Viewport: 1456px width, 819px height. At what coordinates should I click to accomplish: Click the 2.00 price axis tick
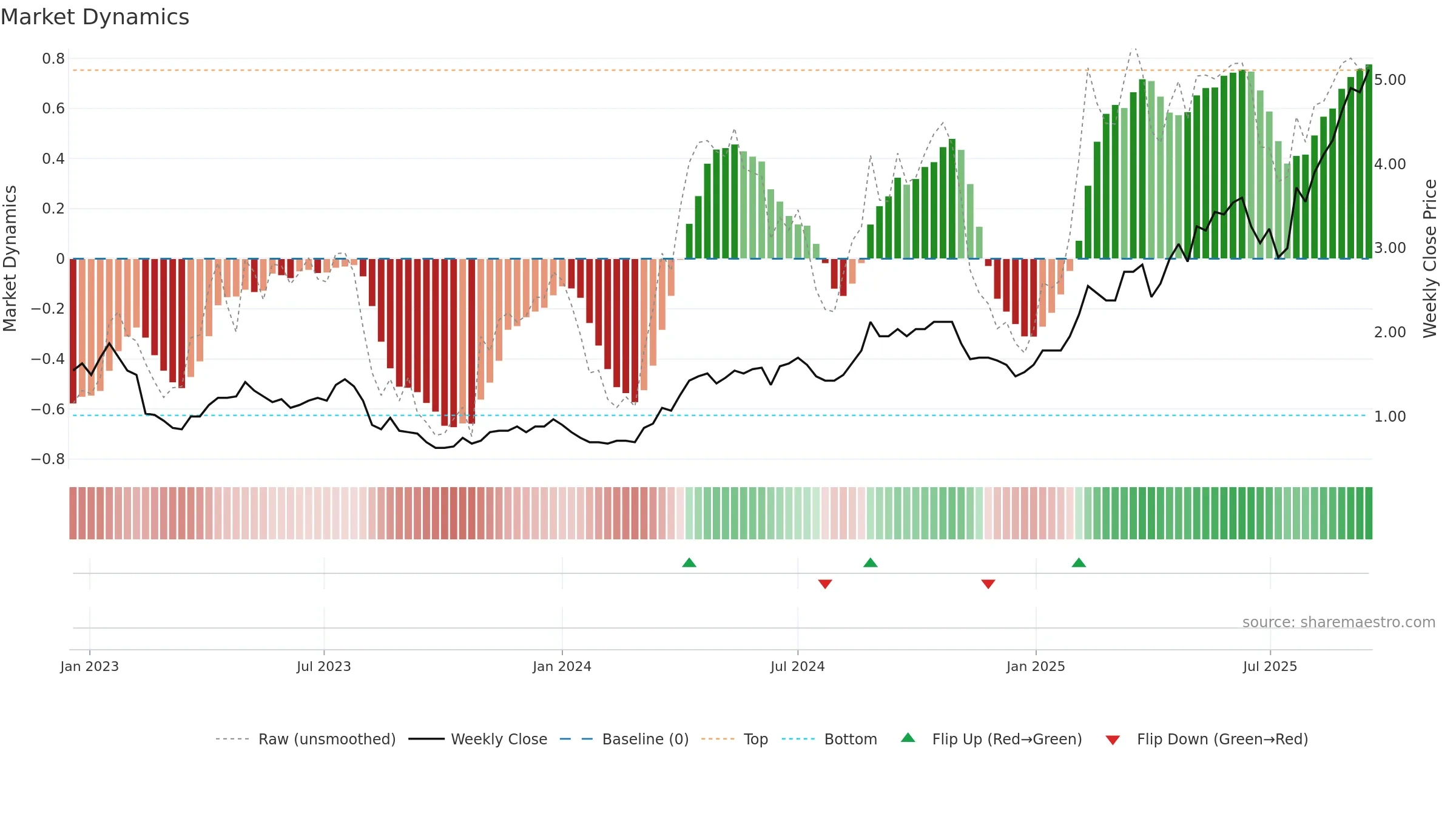(1390, 332)
